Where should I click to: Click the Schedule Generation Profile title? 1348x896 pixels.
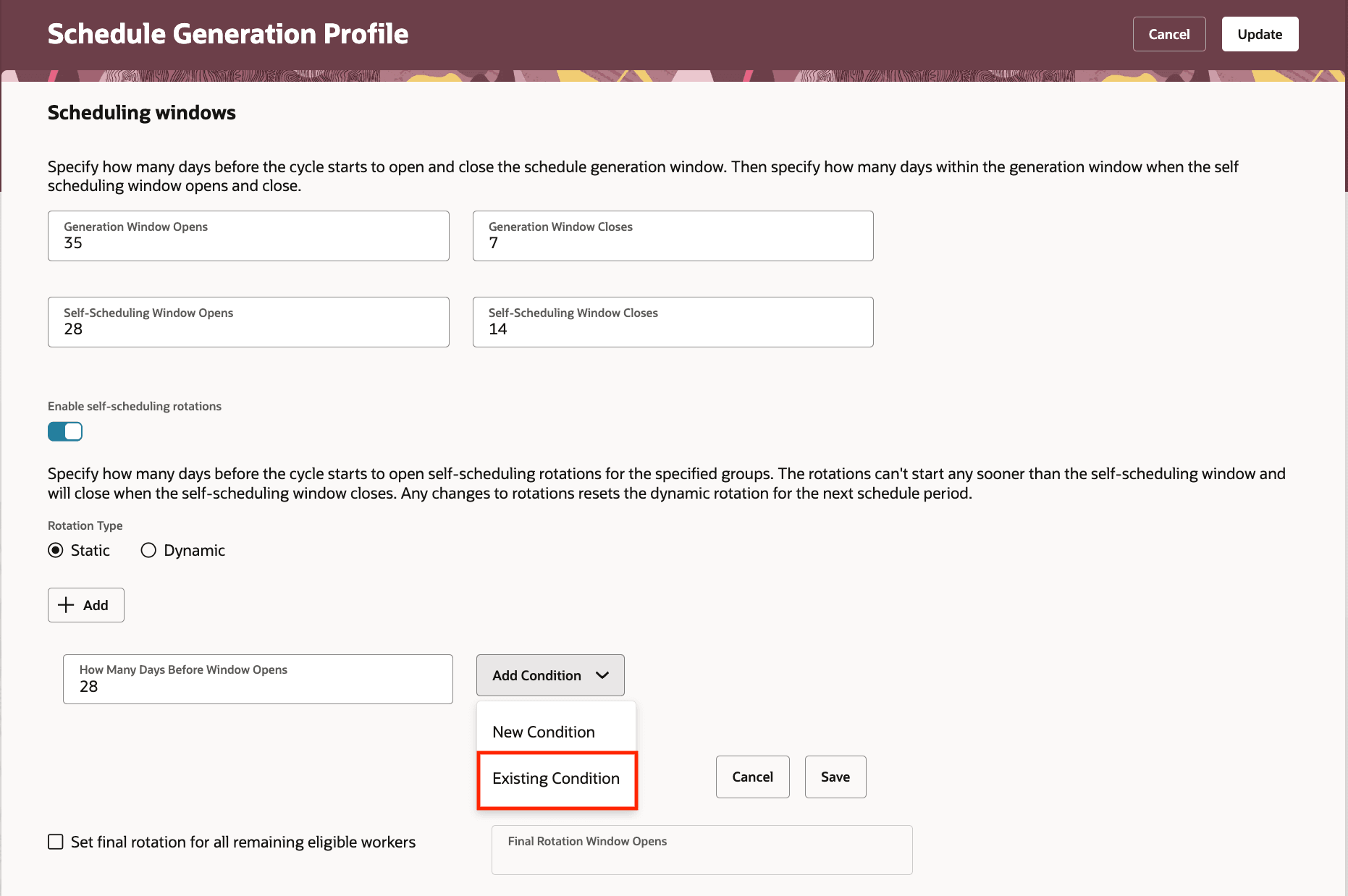pos(228,33)
